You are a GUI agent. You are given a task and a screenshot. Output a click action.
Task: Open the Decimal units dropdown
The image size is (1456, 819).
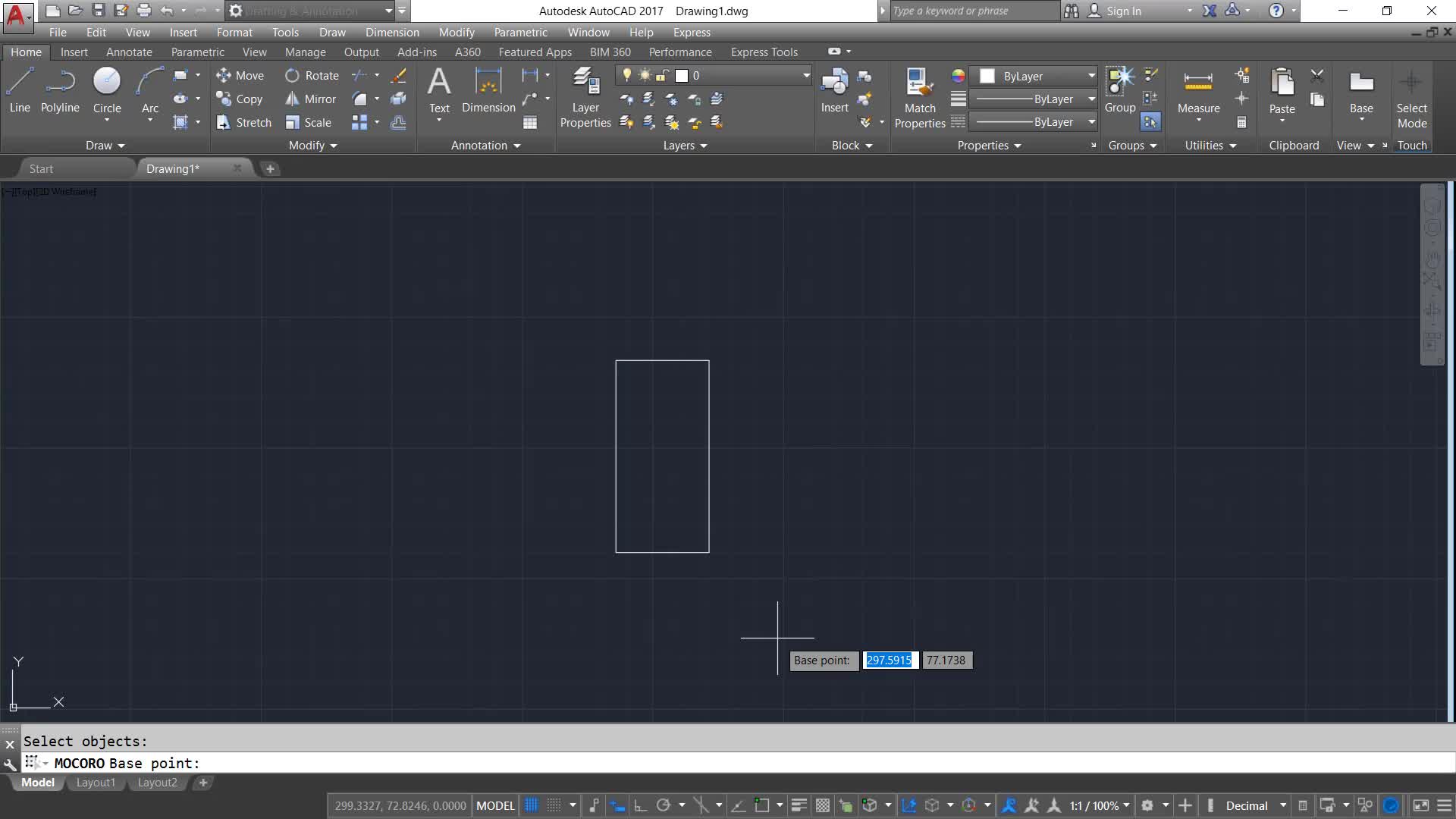[1282, 805]
